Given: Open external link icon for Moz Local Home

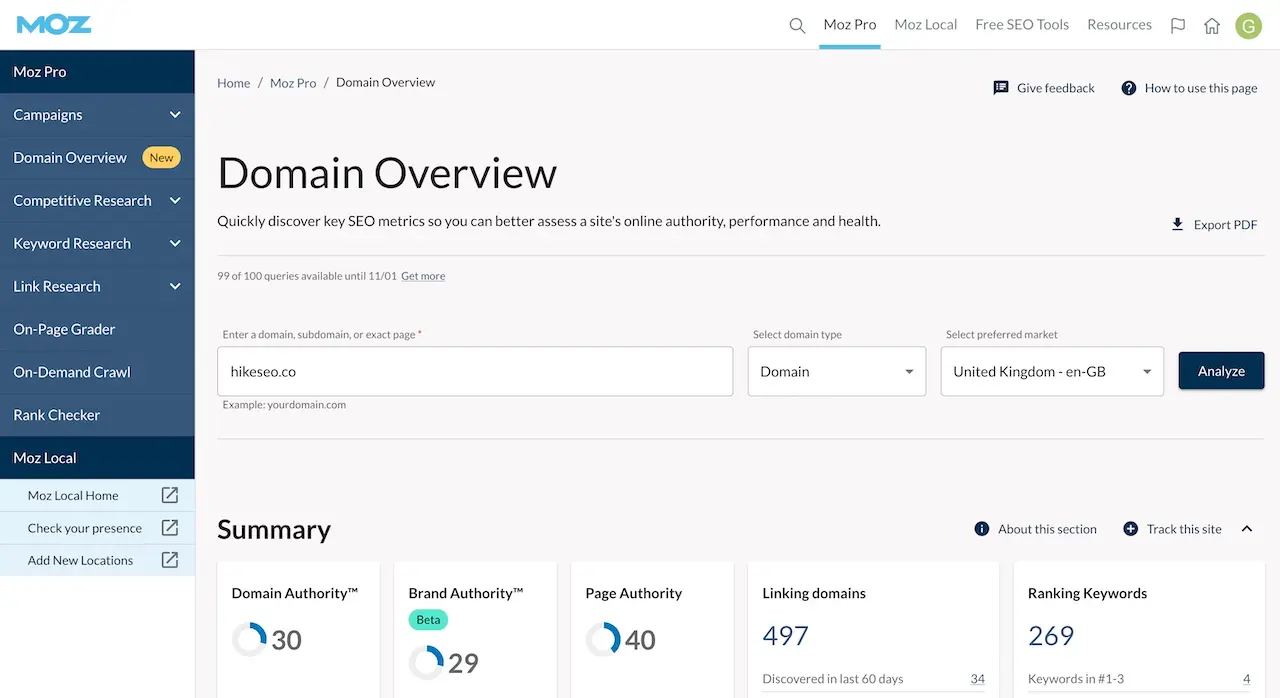Looking at the screenshot, I should (x=170, y=495).
